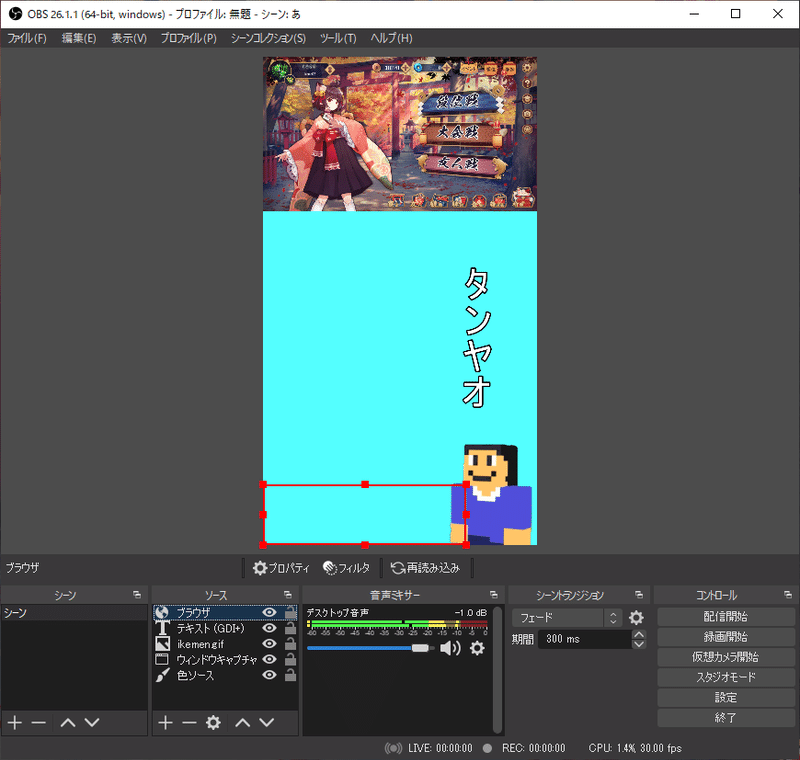Hide the 色ソース source
Screen dimensions: 800x760
pos(269,675)
